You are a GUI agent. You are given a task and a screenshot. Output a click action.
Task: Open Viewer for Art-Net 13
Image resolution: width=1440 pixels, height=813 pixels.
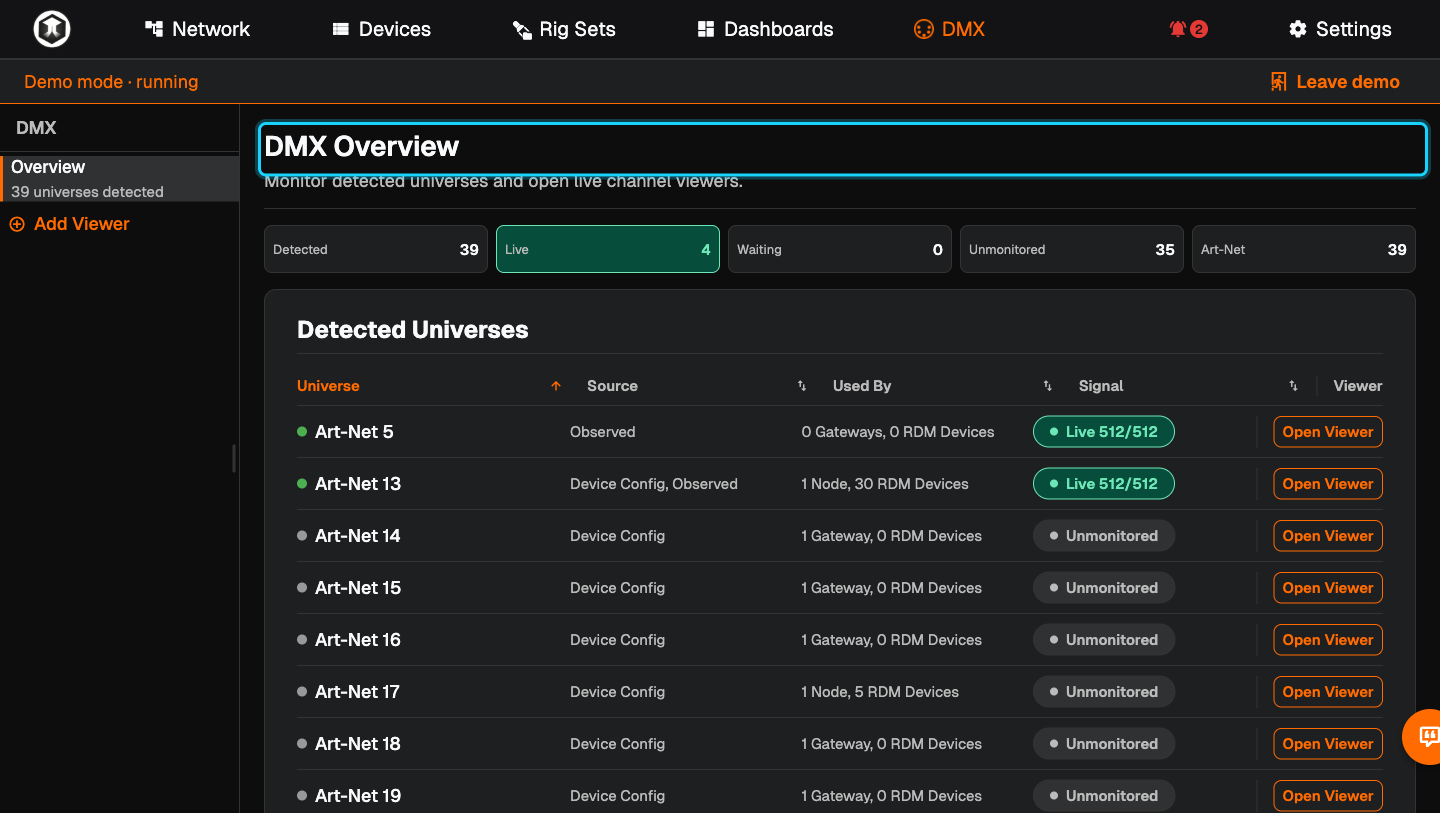point(1328,484)
